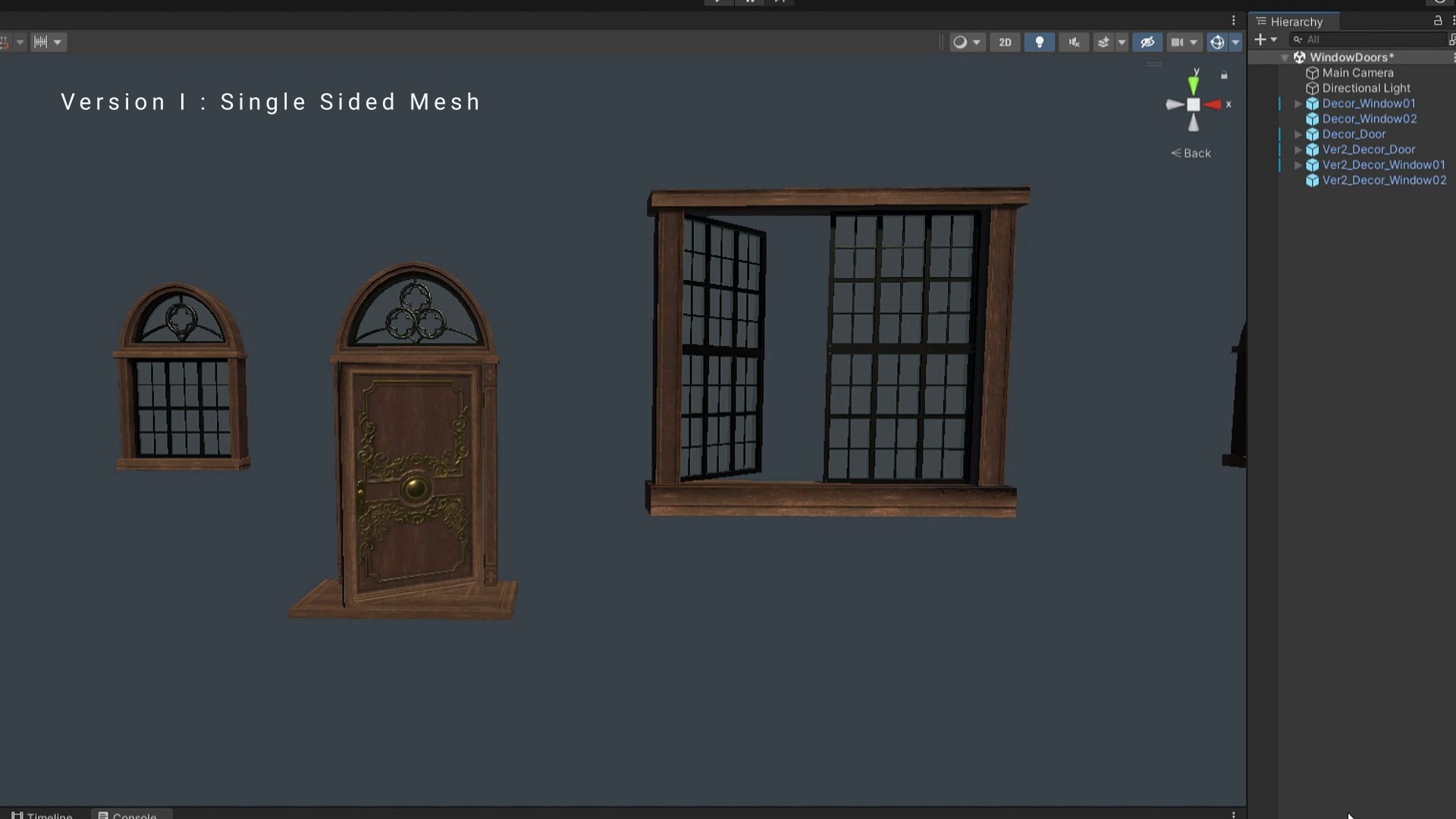Screen dimensions: 1456x819
Task: Toggle Gizmos visibility button
Action: pyautogui.click(x=1217, y=42)
